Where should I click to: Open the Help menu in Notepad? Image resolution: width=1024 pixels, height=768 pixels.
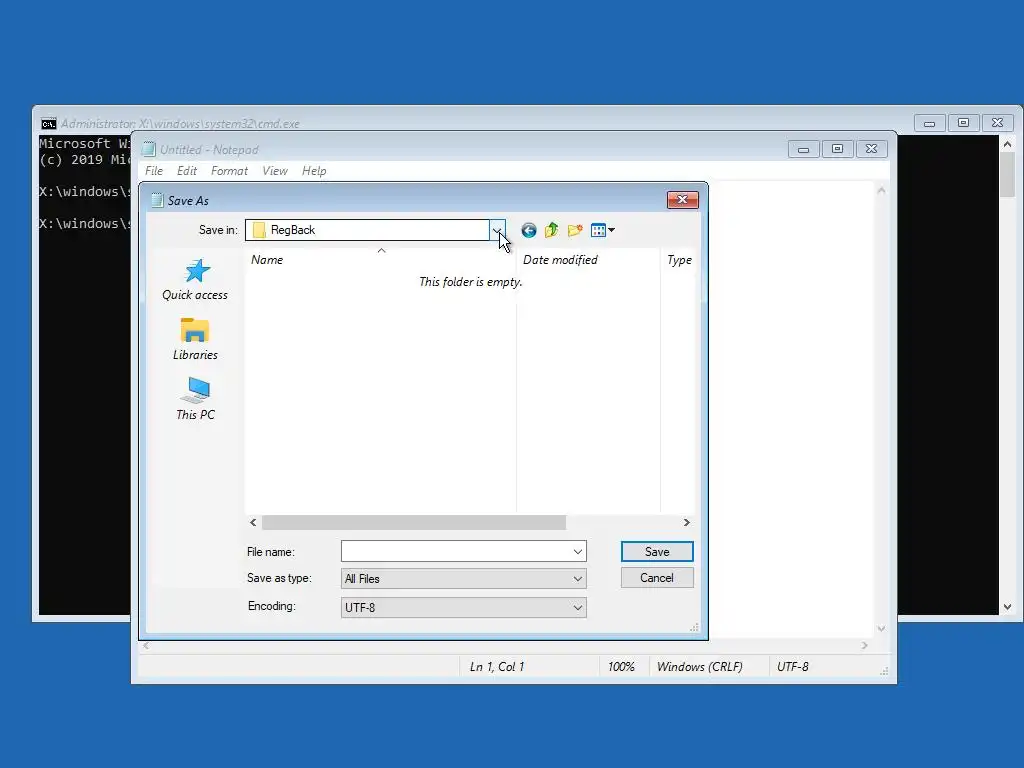point(314,171)
